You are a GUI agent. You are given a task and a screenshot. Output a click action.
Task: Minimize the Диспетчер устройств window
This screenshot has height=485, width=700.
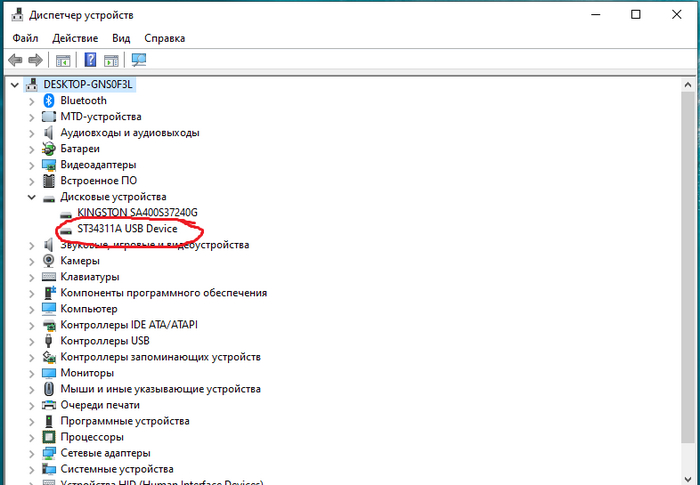coord(595,15)
